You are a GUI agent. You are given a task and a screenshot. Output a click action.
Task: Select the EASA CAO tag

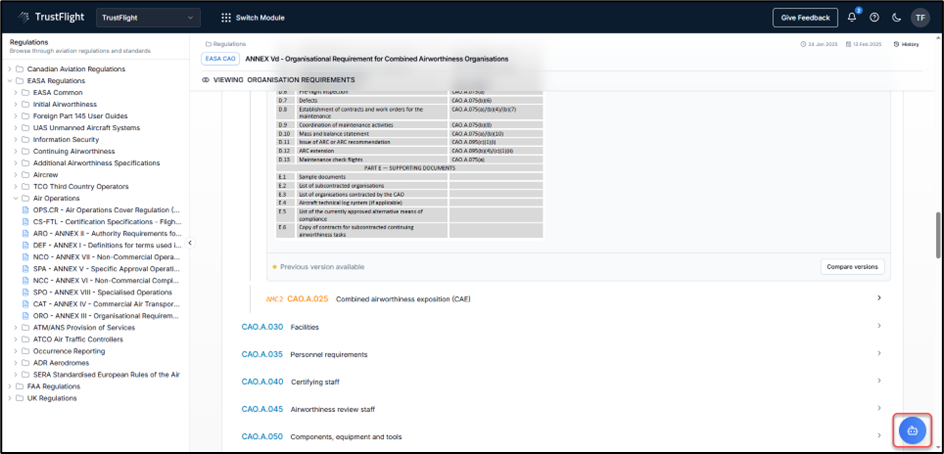220,59
